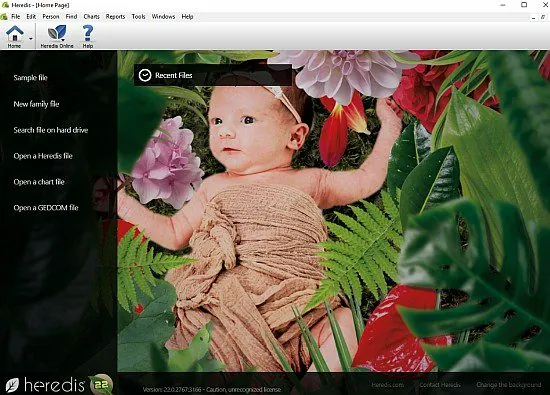Open the Windows menu

(163, 16)
